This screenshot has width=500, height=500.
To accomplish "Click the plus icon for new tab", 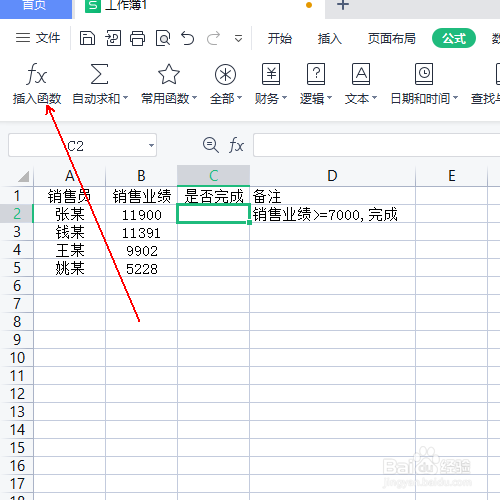I will (x=343, y=5).
